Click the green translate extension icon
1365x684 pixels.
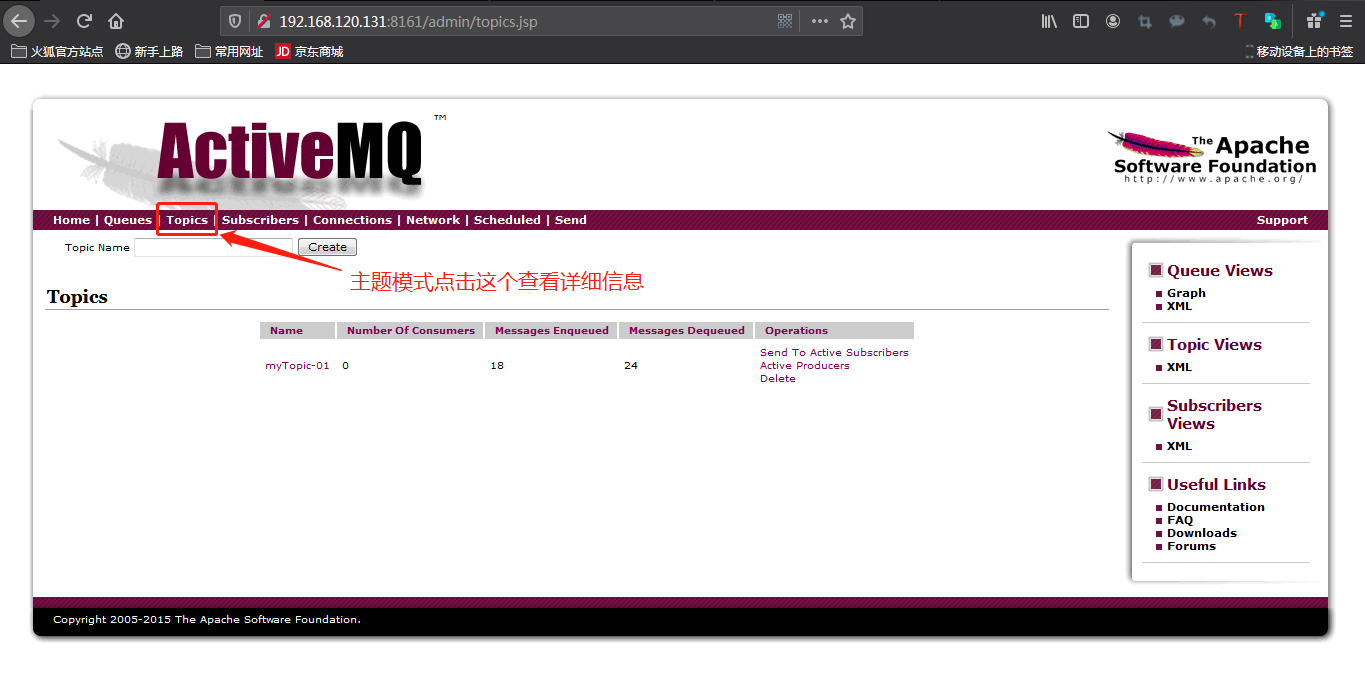1272,21
